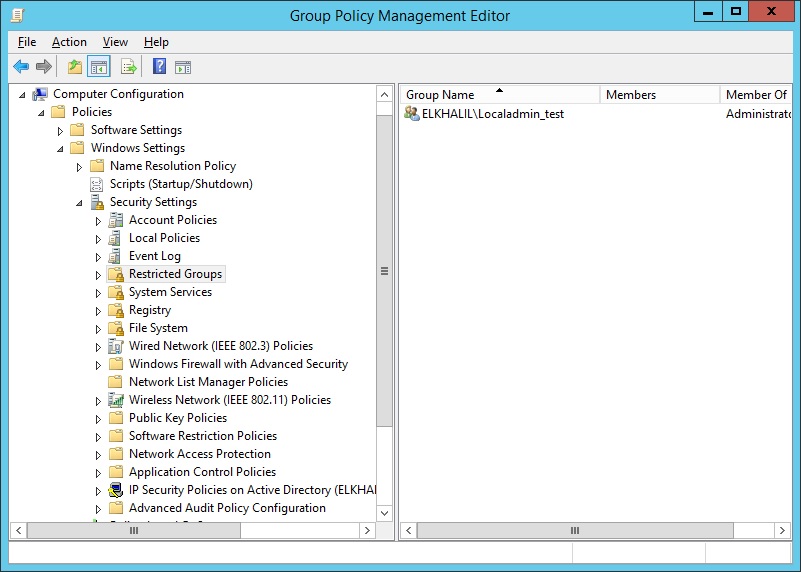Select Network Access Protection item
801x572 pixels.
[x=200, y=454]
